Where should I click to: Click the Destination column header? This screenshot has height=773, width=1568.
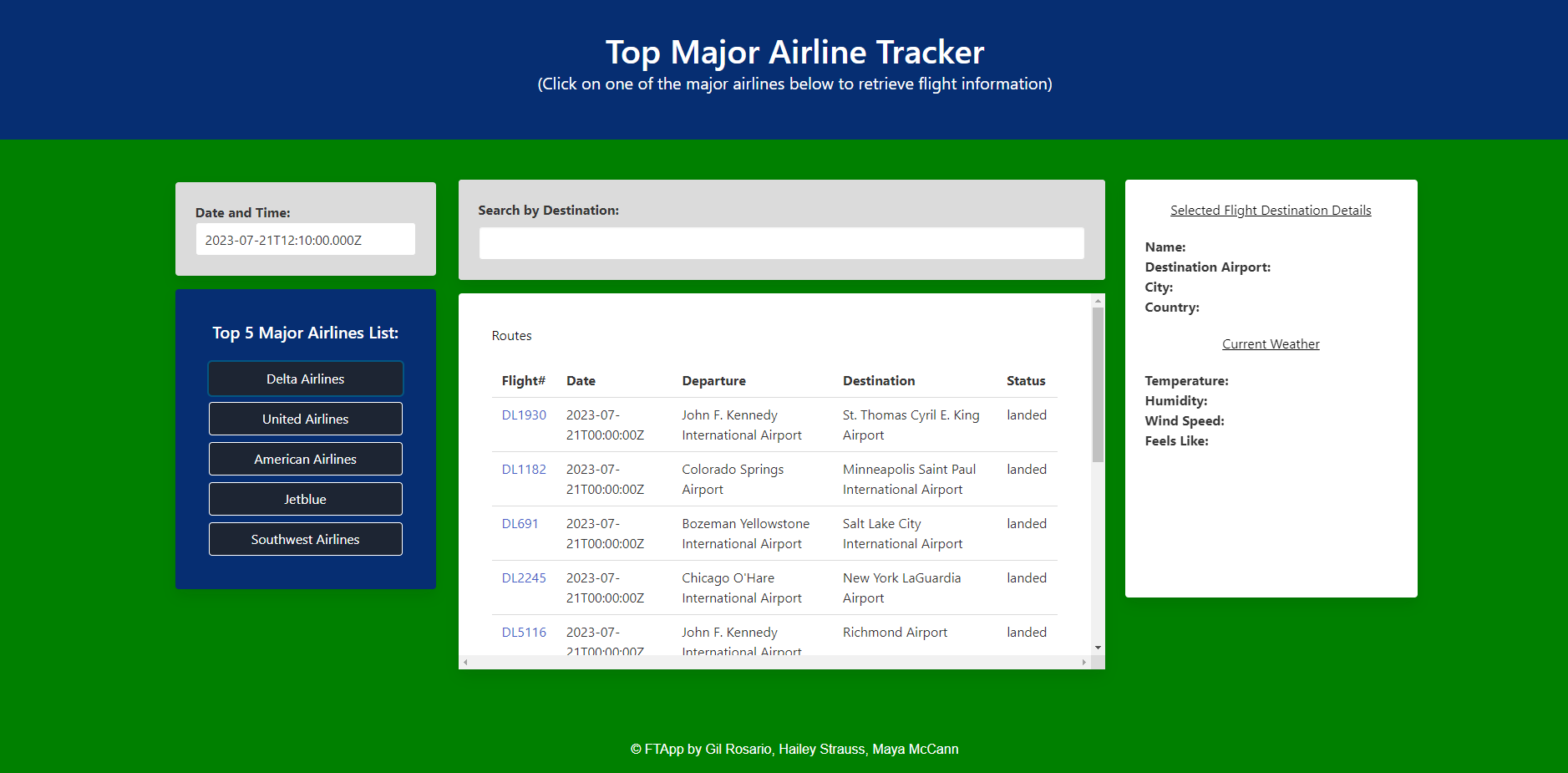[x=879, y=380]
